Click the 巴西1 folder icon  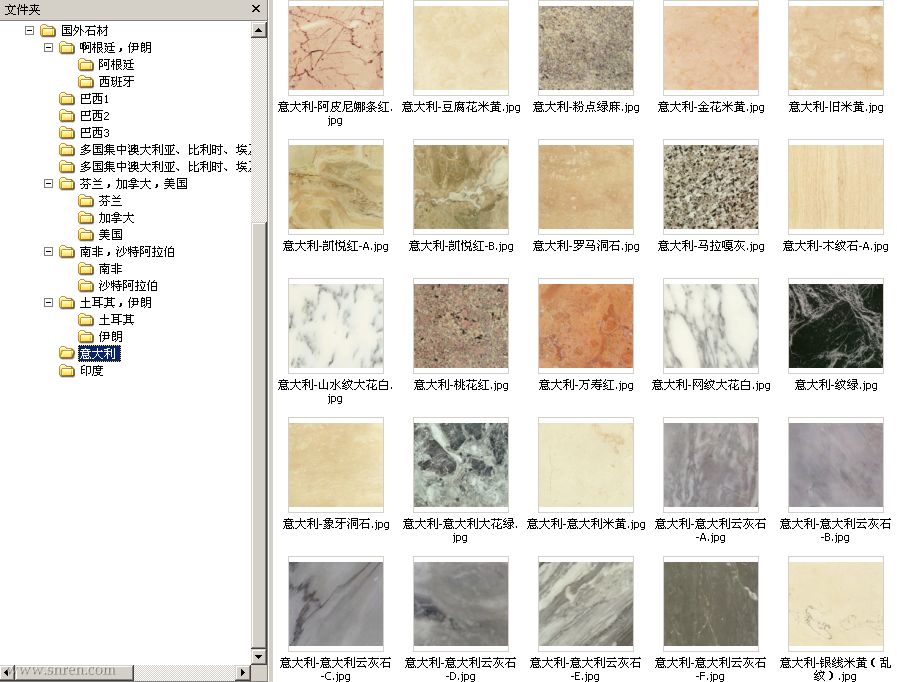click(x=67, y=99)
